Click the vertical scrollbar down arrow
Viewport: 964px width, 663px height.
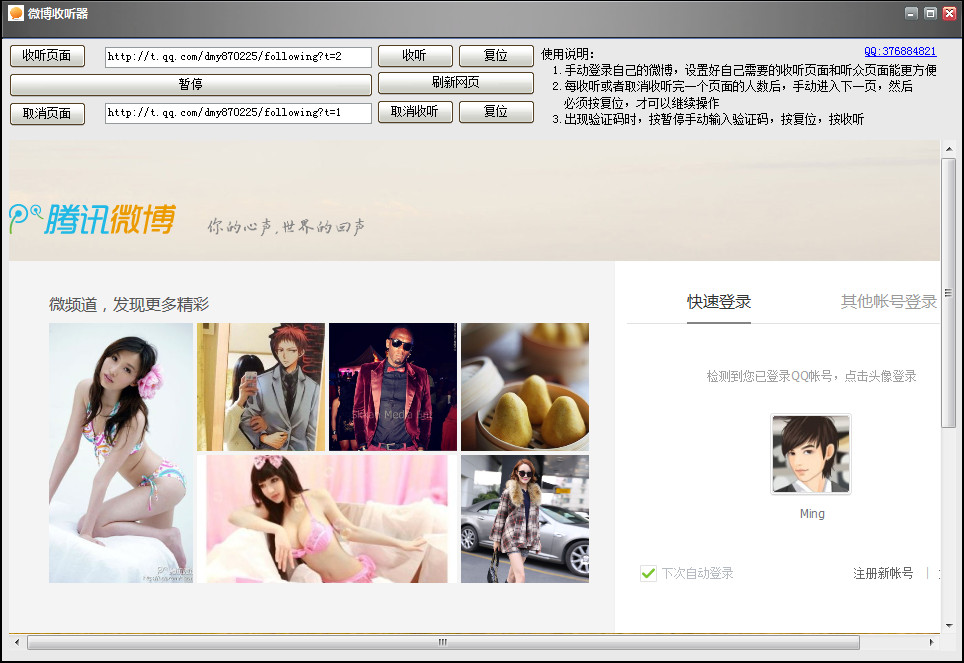tap(949, 625)
